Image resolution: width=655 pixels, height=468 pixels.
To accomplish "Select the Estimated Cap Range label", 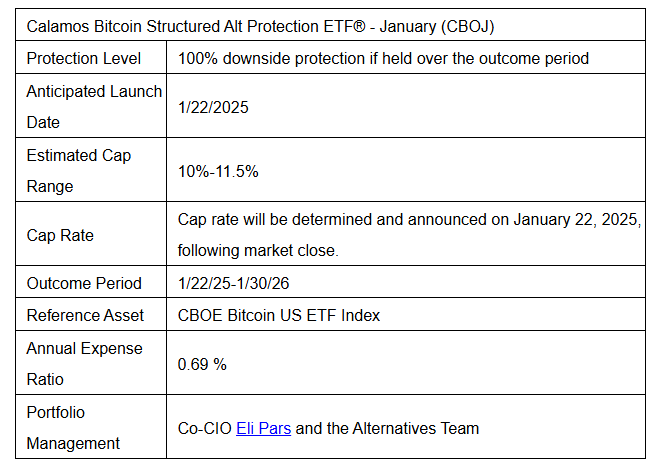I will (x=79, y=170).
